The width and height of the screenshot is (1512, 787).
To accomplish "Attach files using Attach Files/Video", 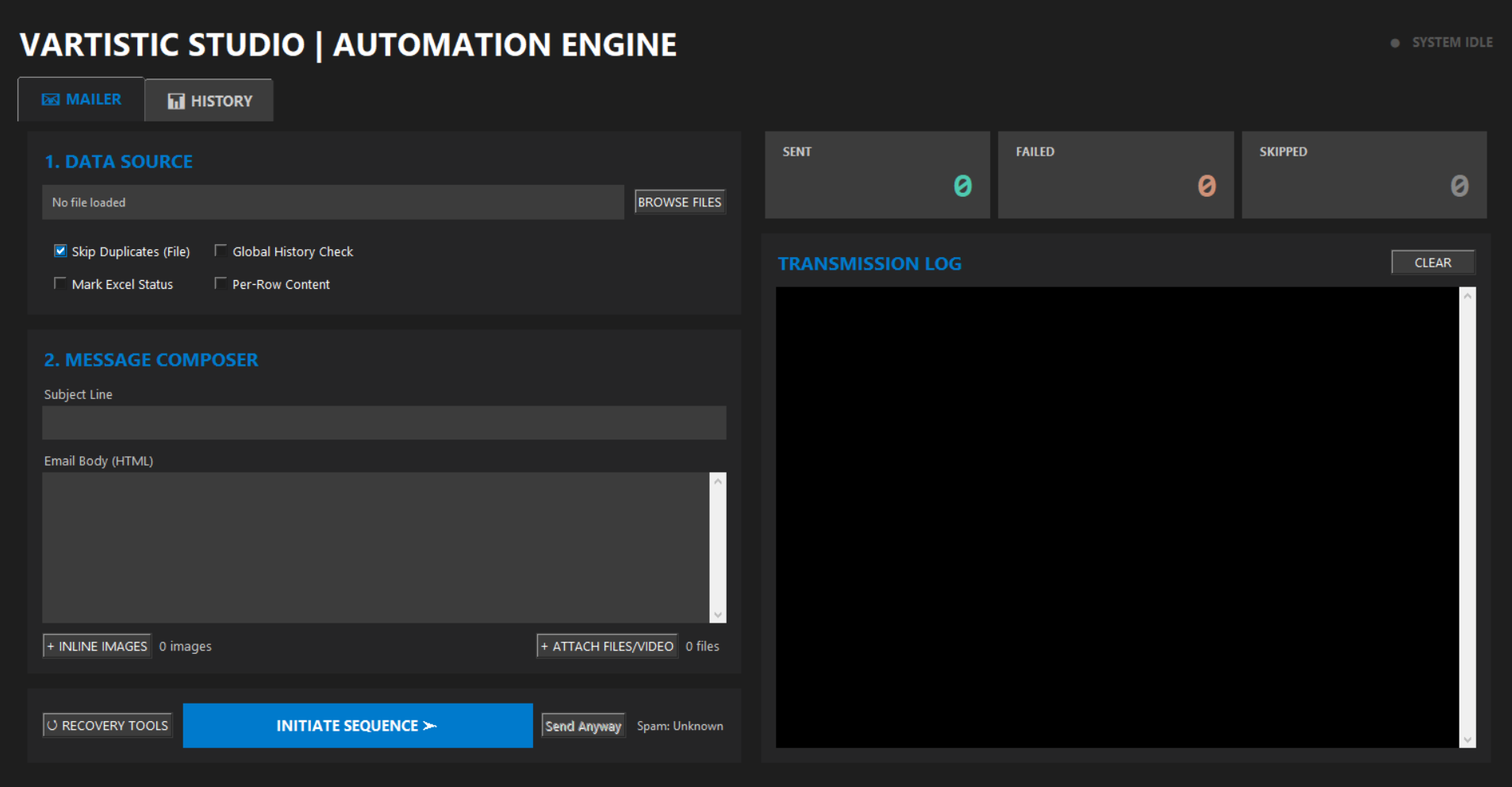I will [x=607, y=645].
